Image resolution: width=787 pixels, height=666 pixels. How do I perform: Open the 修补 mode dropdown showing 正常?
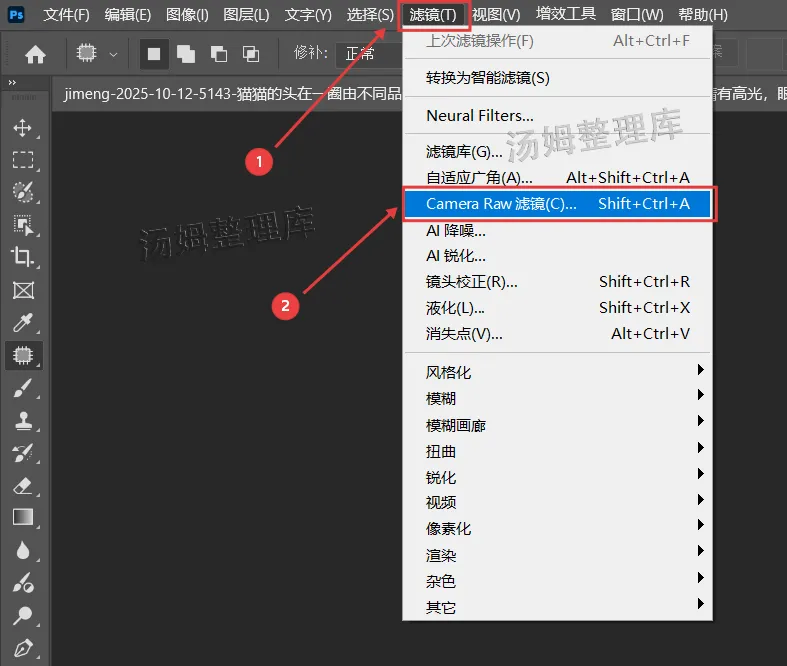(369, 53)
